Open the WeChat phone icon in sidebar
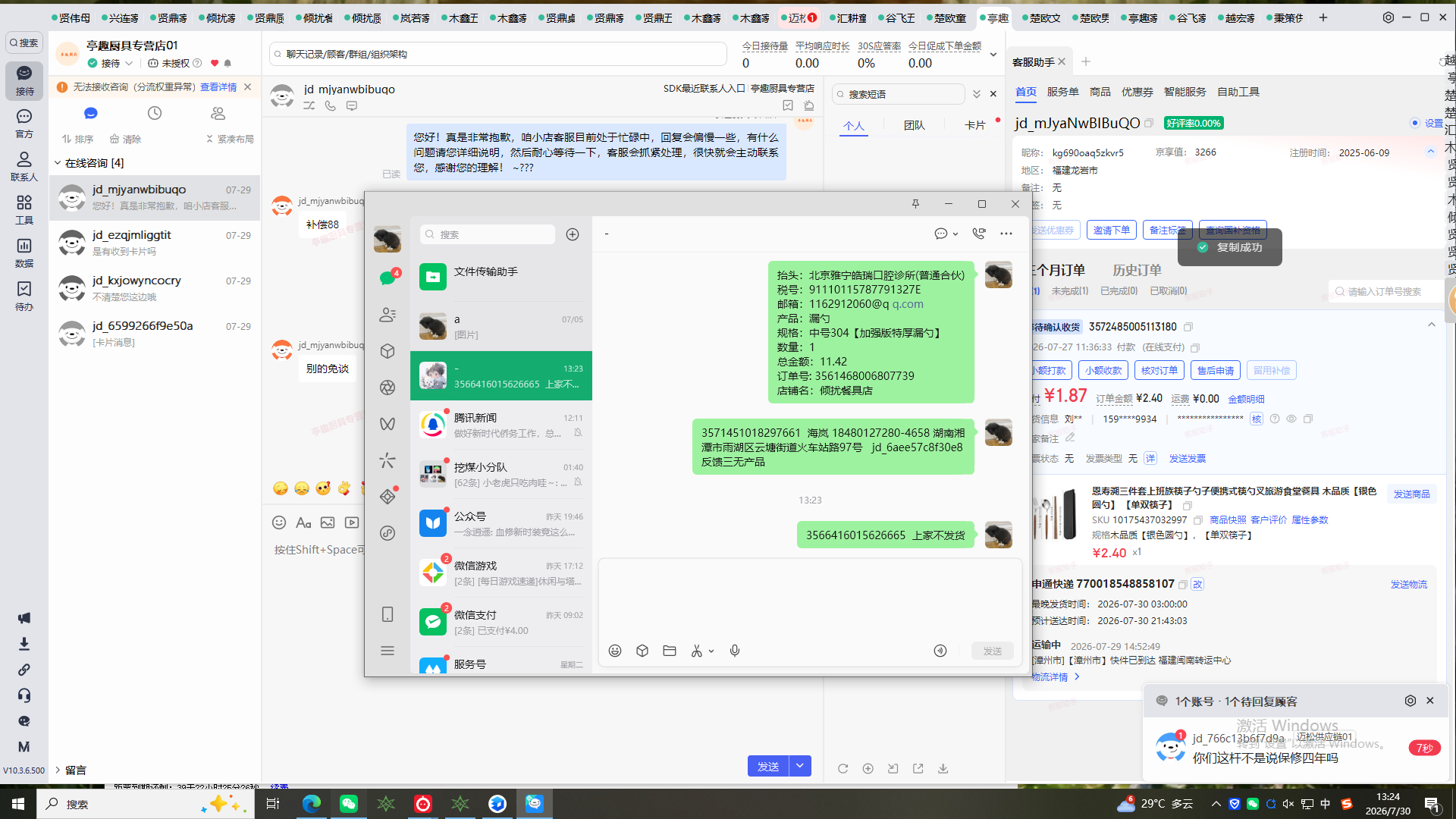This screenshot has height=819, width=1456. coord(388,614)
